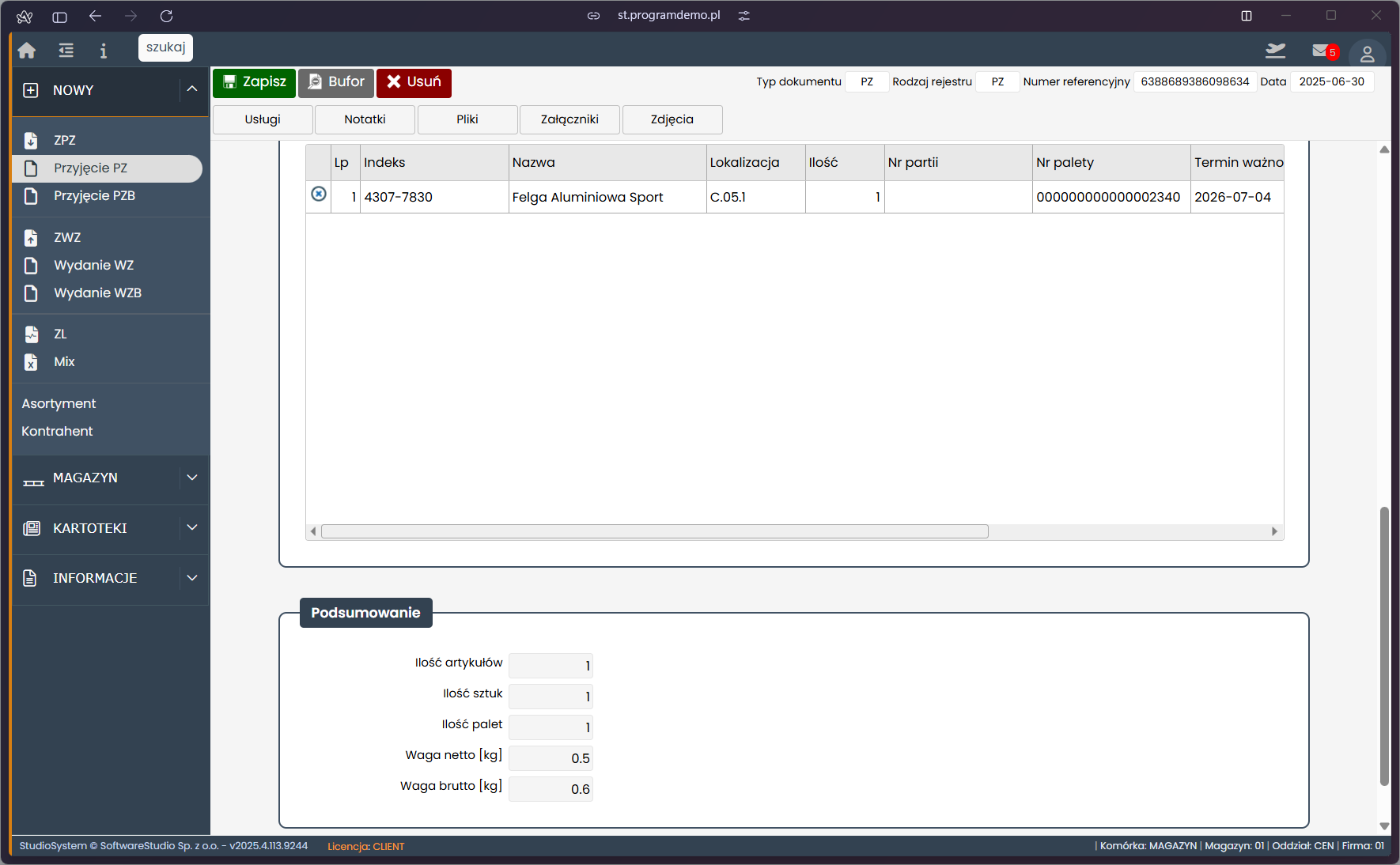
Task: Expand the KARTOTEKI section
Action: click(x=192, y=527)
